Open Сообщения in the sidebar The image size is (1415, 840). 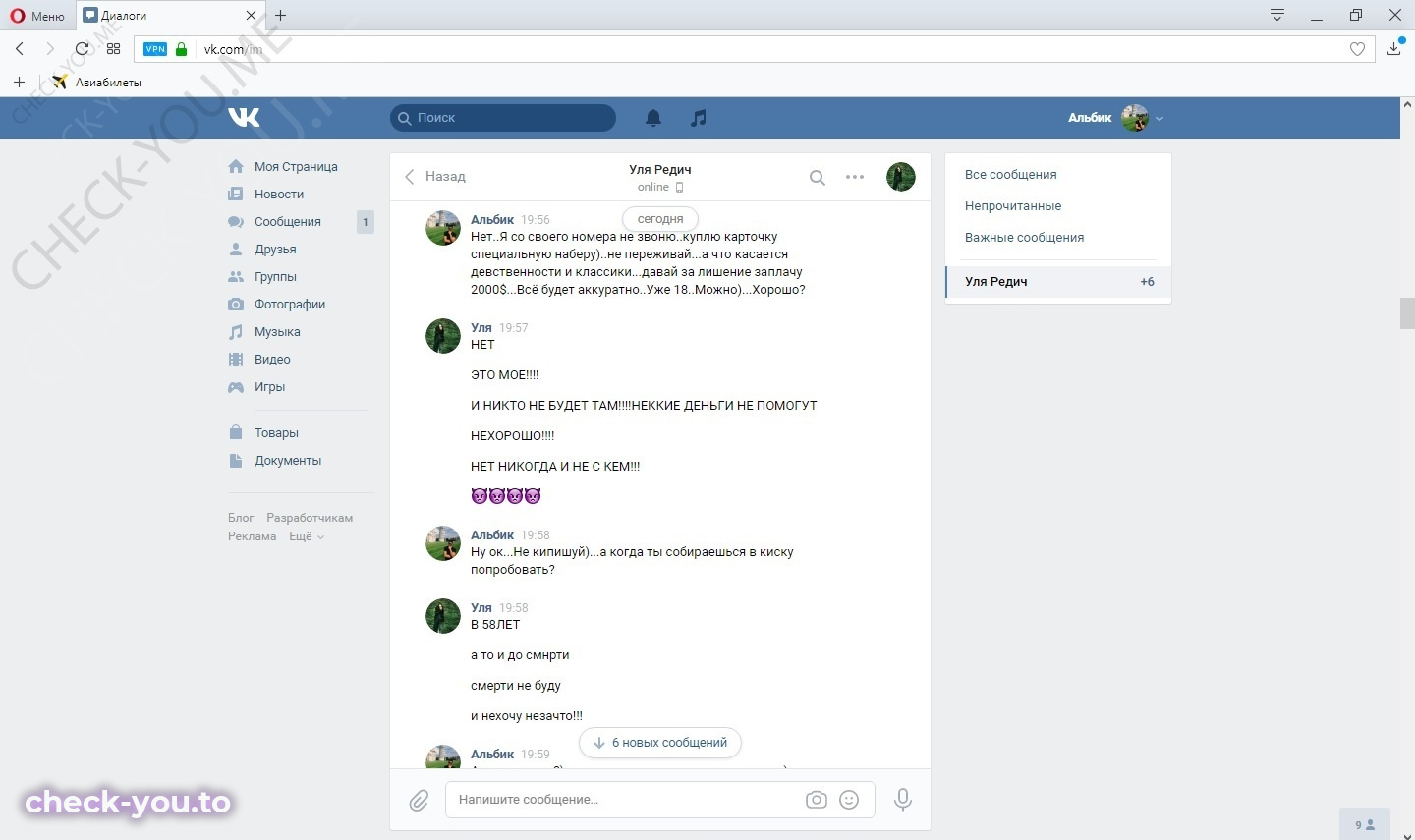(288, 222)
